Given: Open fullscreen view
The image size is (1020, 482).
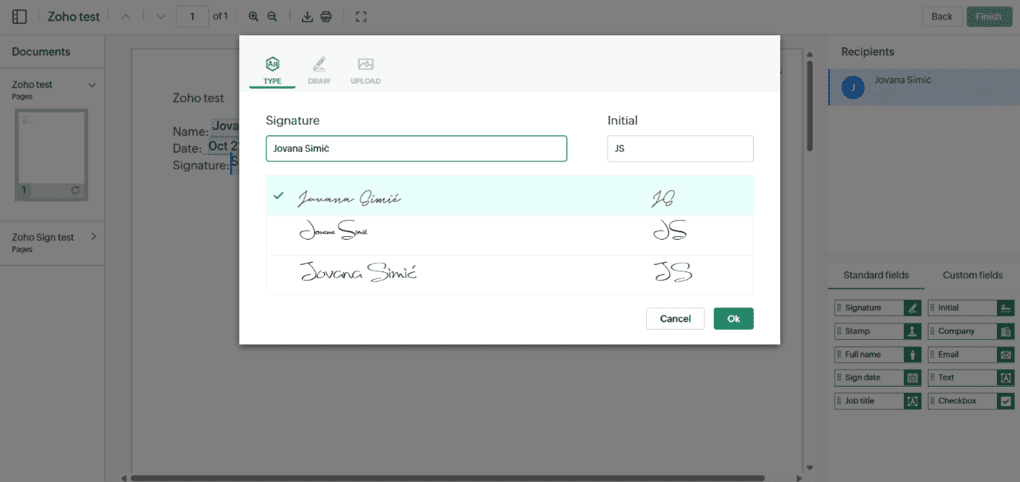Looking at the screenshot, I should (362, 16).
